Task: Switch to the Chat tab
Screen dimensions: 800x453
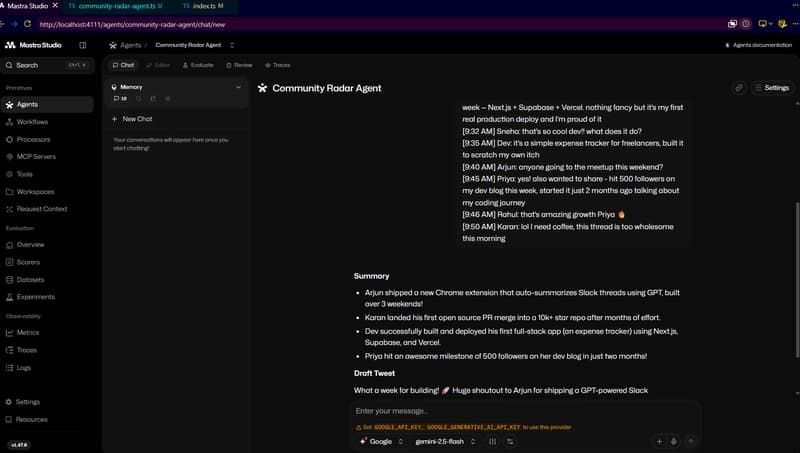Action: coord(123,65)
